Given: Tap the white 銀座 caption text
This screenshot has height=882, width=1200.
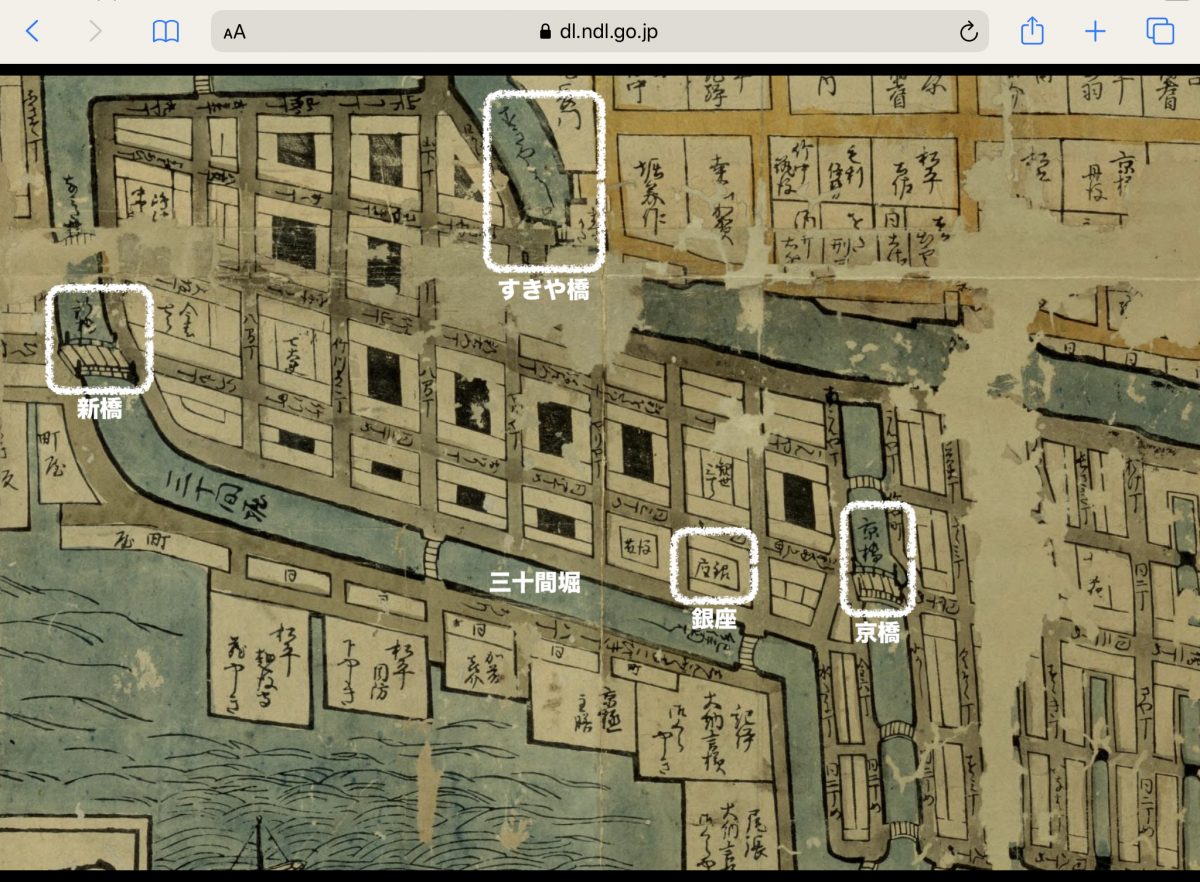Looking at the screenshot, I should [x=713, y=620].
